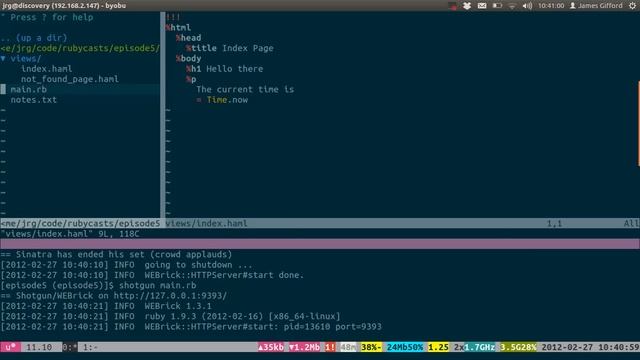
Task: Open the session gear menu
Action: (x=632, y=6)
